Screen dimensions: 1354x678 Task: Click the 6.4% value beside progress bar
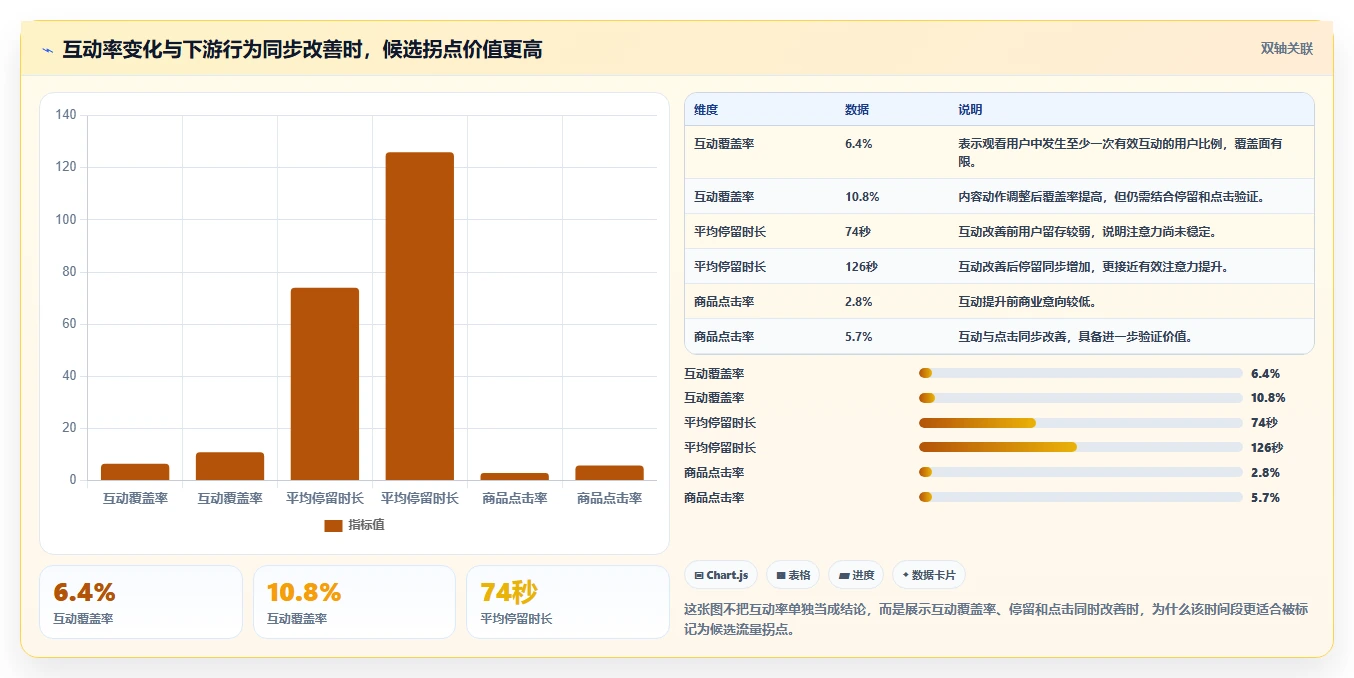pos(1265,374)
